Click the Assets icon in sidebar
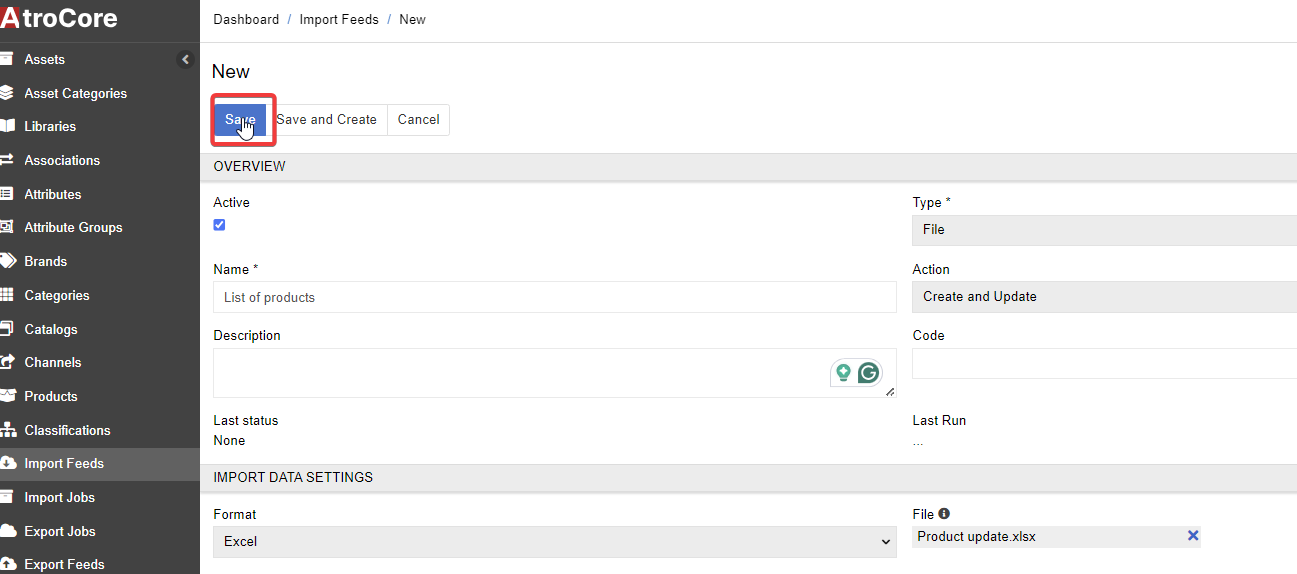1297x574 pixels. (6, 59)
